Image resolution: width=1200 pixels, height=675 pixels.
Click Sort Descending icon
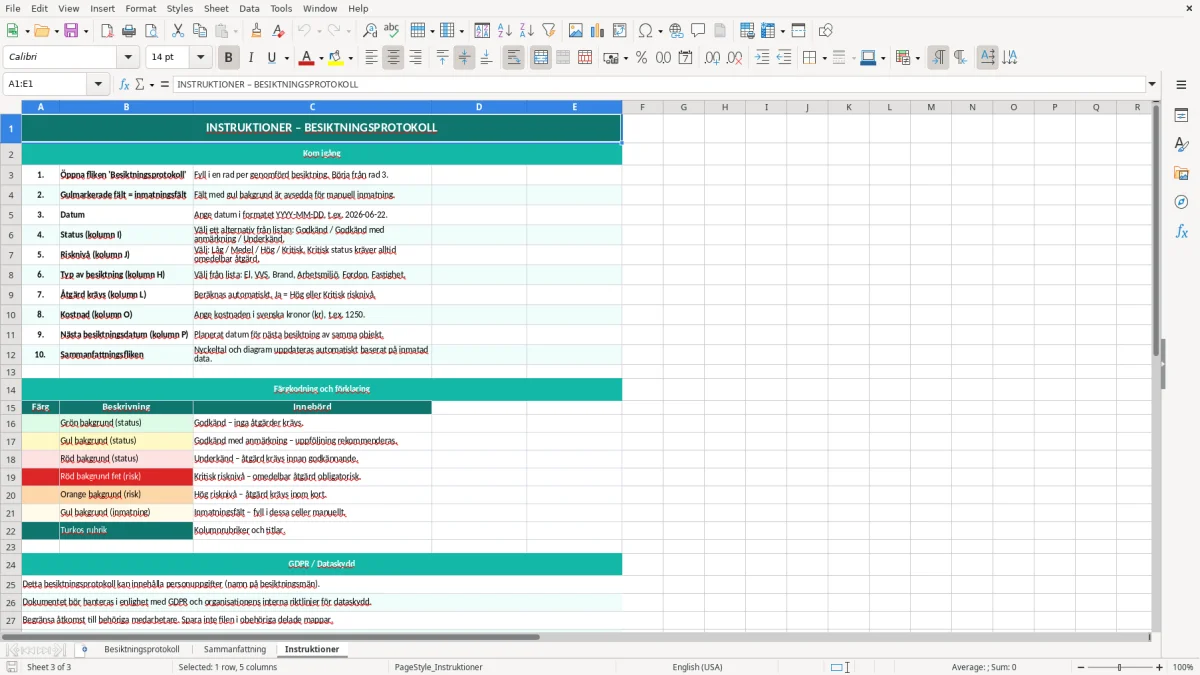point(527,31)
